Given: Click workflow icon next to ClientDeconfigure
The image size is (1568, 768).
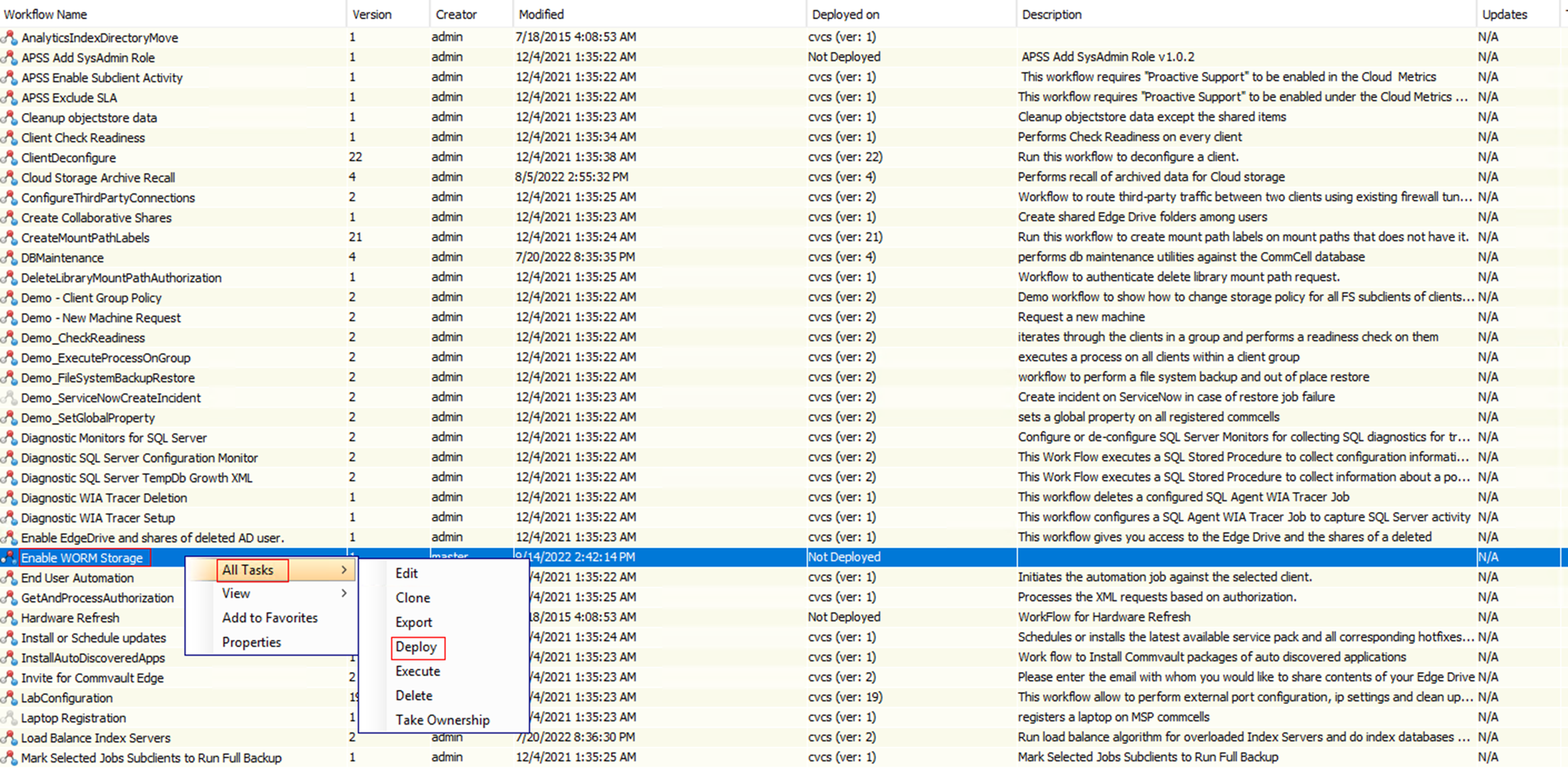Looking at the screenshot, I should [10, 158].
